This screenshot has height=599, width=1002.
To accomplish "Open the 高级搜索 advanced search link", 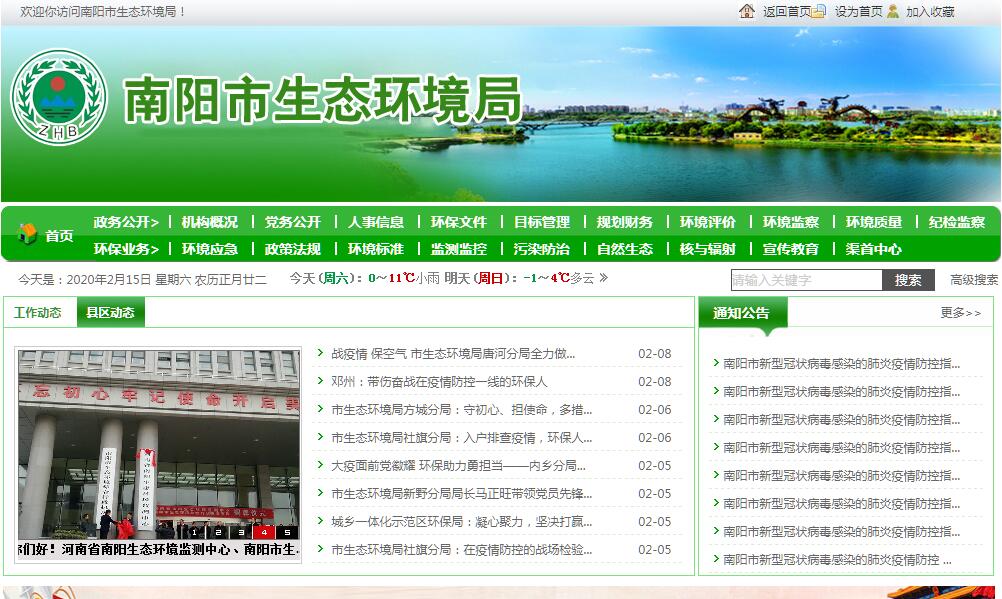I will 973,280.
